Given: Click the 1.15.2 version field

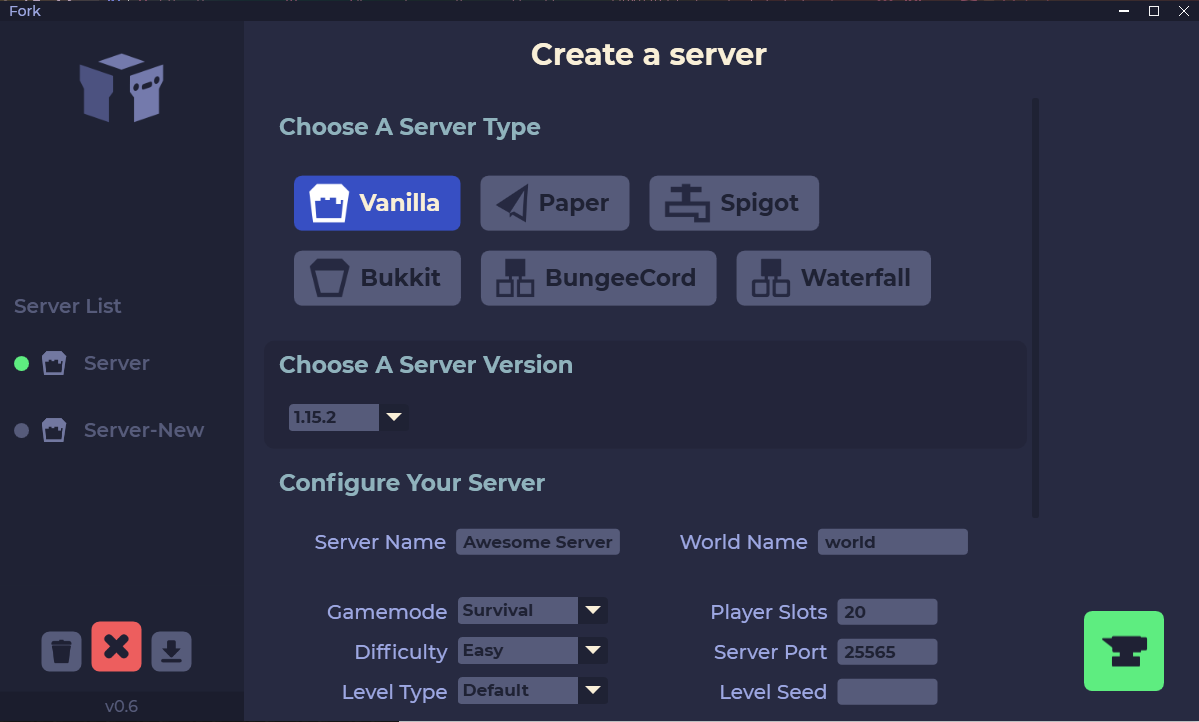Looking at the screenshot, I should (333, 417).
